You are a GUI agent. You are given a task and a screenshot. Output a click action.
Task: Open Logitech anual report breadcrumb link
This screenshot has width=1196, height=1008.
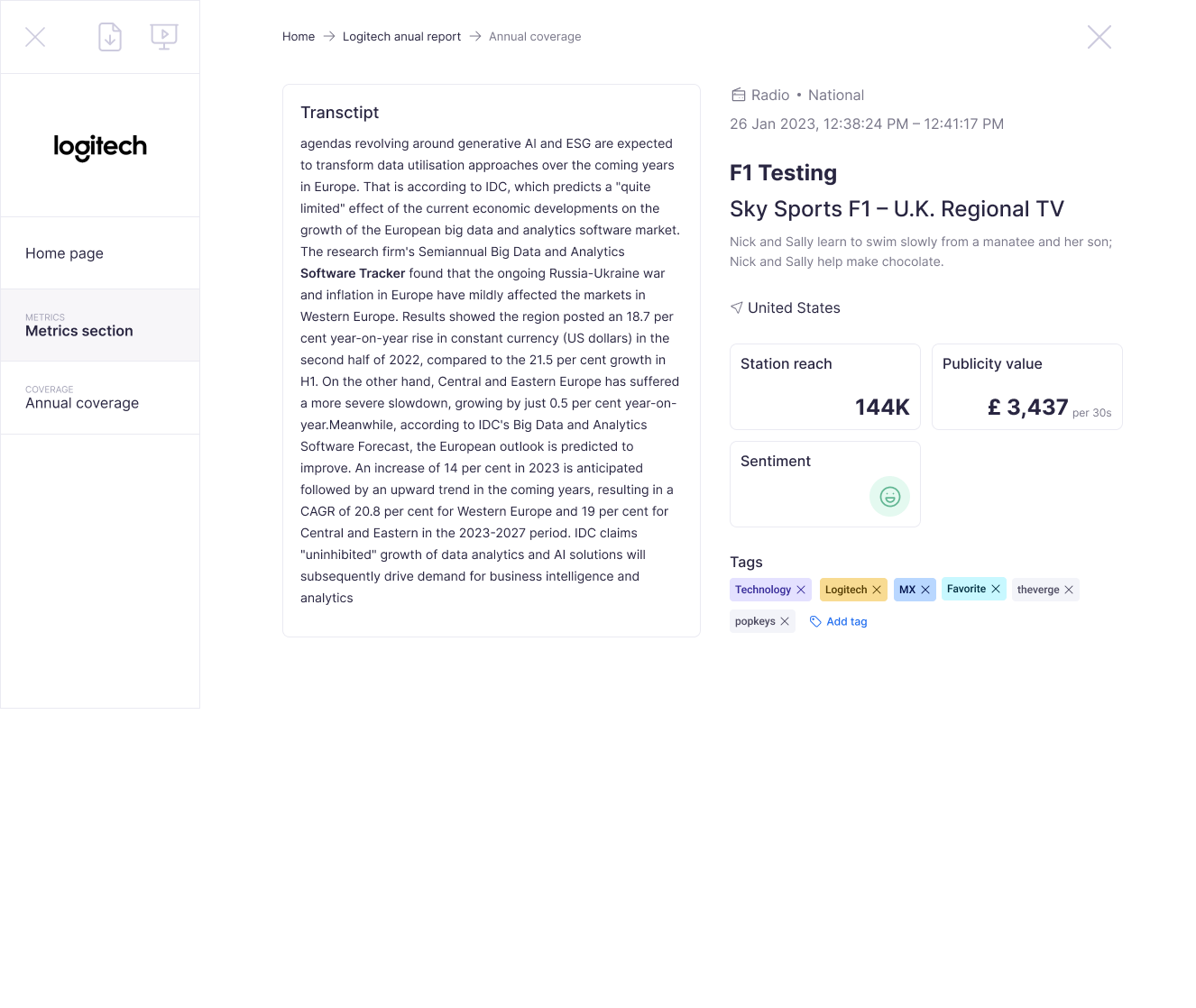401,36
